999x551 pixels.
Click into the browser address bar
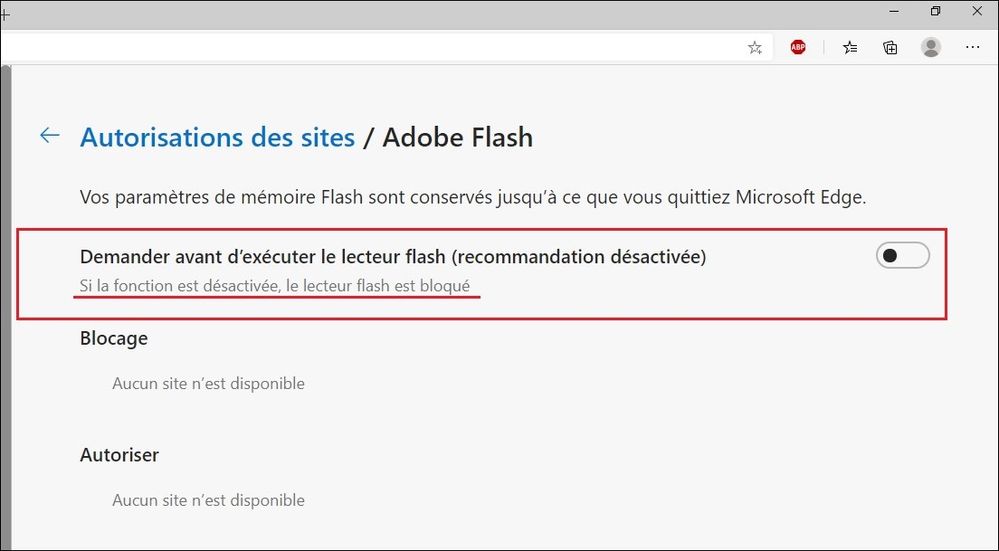370,48
